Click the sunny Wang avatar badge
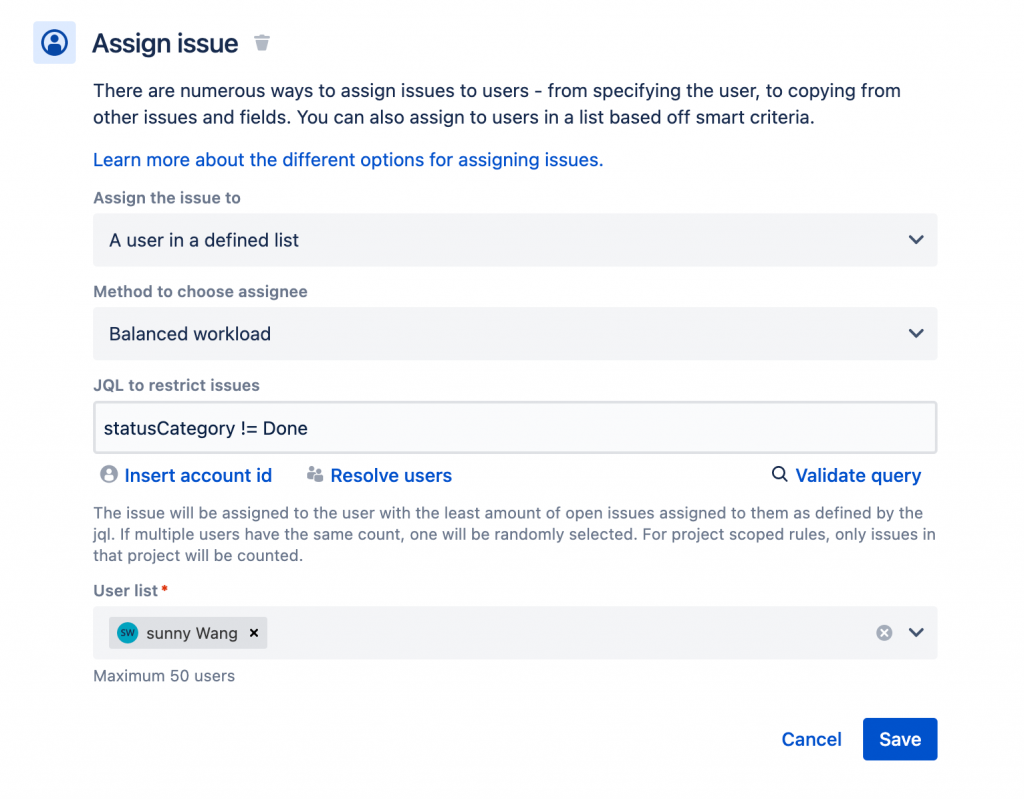This screenshot has width=1024, height=799. tap(127, 633)
